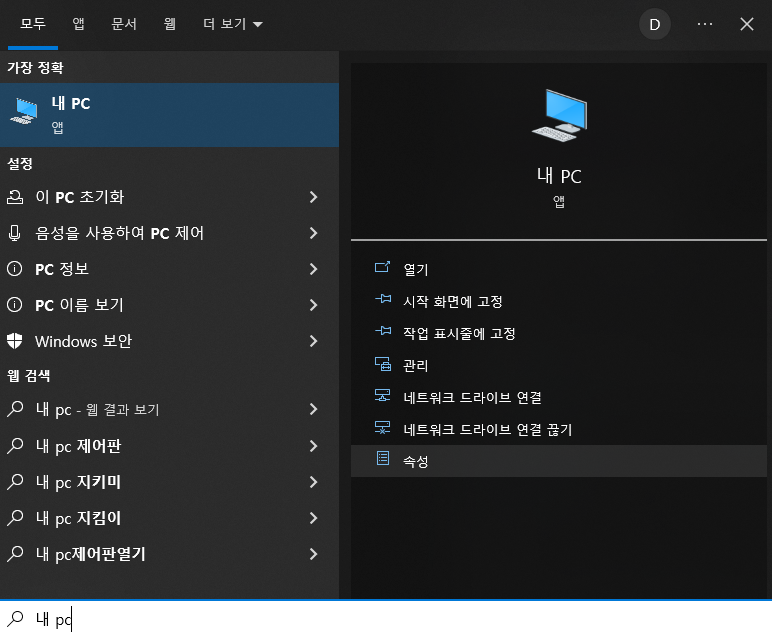
Task: Select 내 pc제어판열기 web suggestion
Action: [x=169, y=554]
